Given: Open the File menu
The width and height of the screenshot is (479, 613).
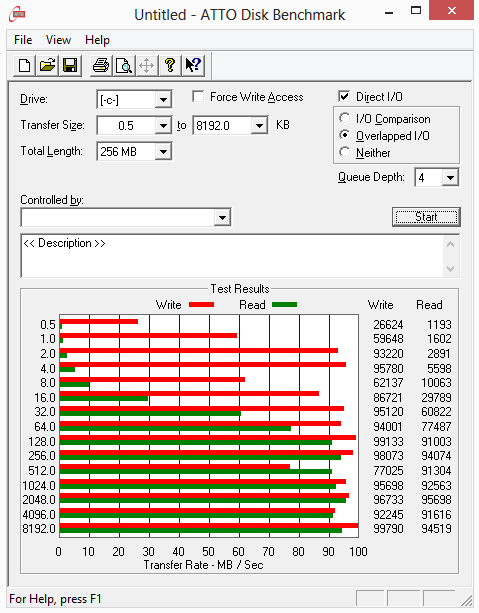Looking at the screenshot, I should click(23, 40).
